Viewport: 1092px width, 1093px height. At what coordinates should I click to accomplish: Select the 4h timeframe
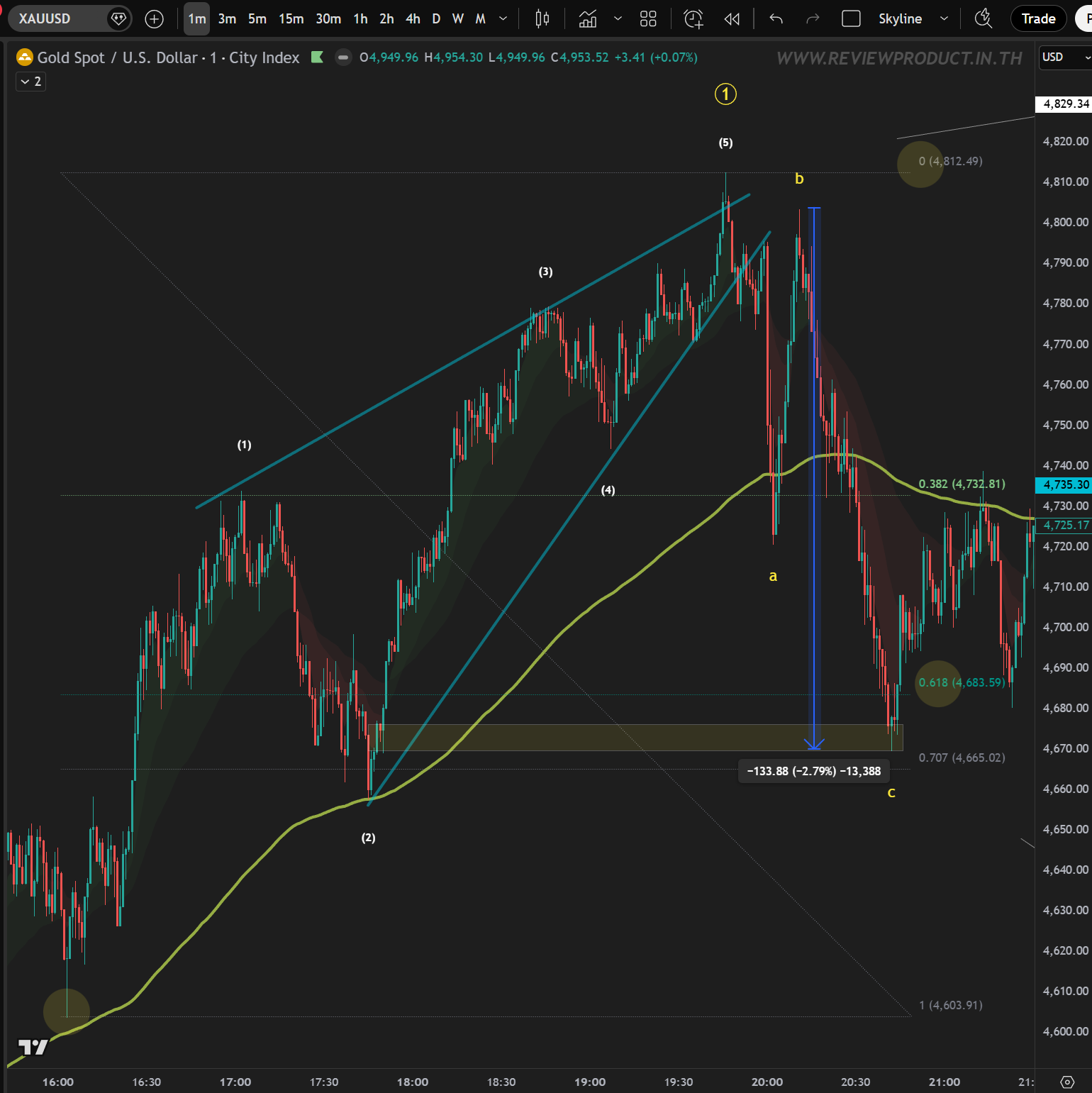(413, 19)
